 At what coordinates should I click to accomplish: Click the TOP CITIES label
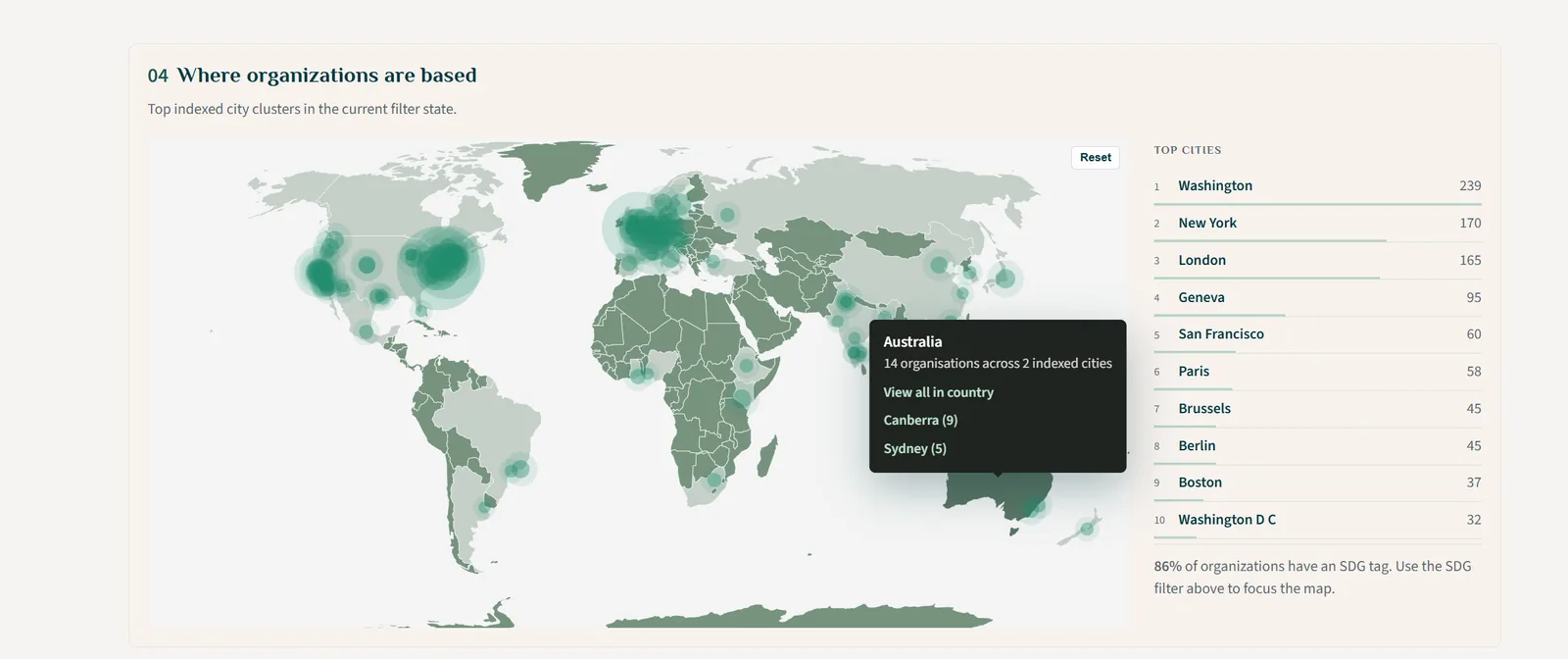[x=1188, y=150]
